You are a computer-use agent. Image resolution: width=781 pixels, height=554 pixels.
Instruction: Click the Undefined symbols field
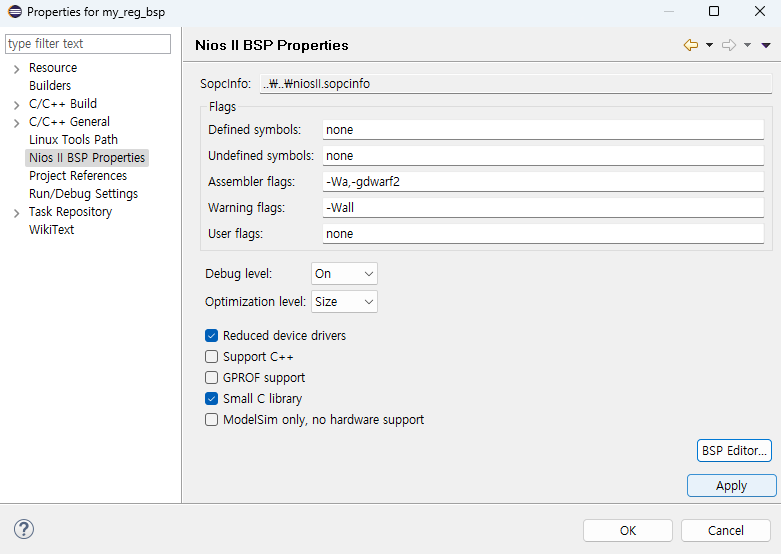click(543, 155)
